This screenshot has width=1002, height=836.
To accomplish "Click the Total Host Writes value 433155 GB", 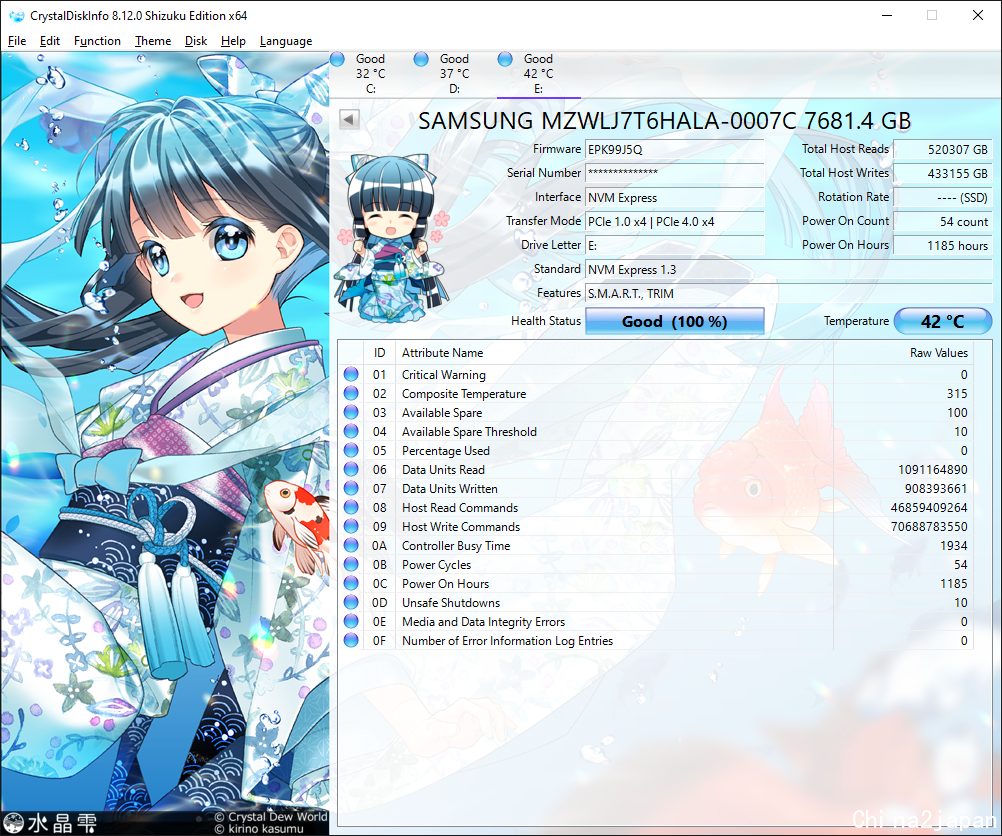I will pos(943,173).
